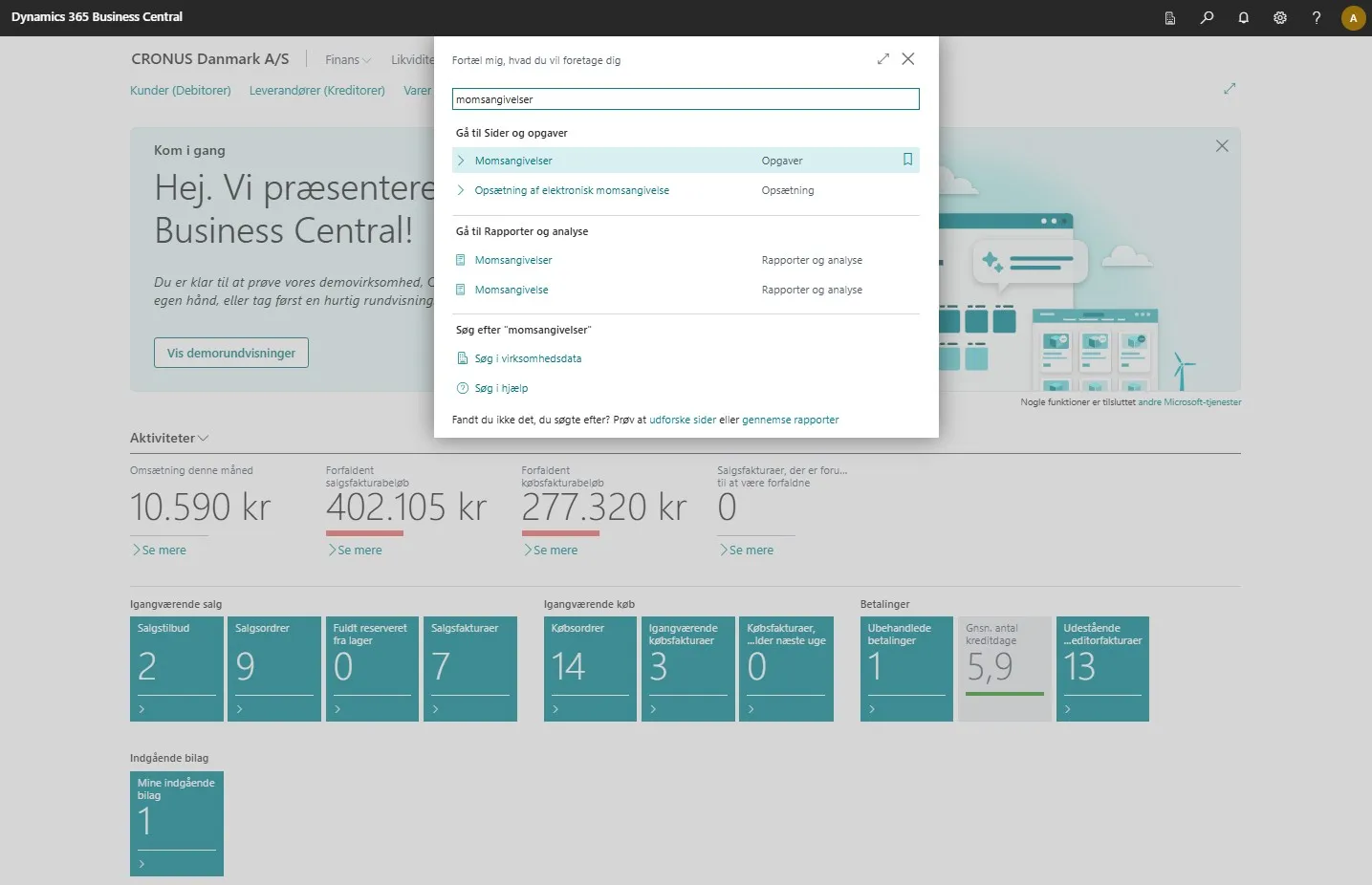This screenshot has width=1372, height=885.
Task: Open the help question mark icon
Action: tap(1317, 17)
